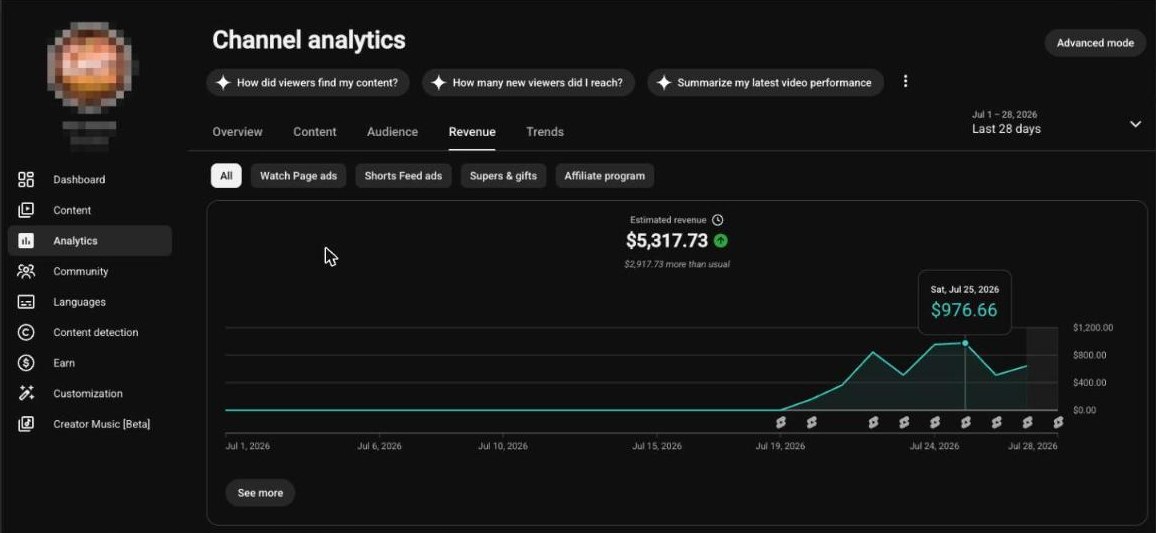Select Analytics in the sidebar
Screen dimensions: 1156x533
pos(89,240)
